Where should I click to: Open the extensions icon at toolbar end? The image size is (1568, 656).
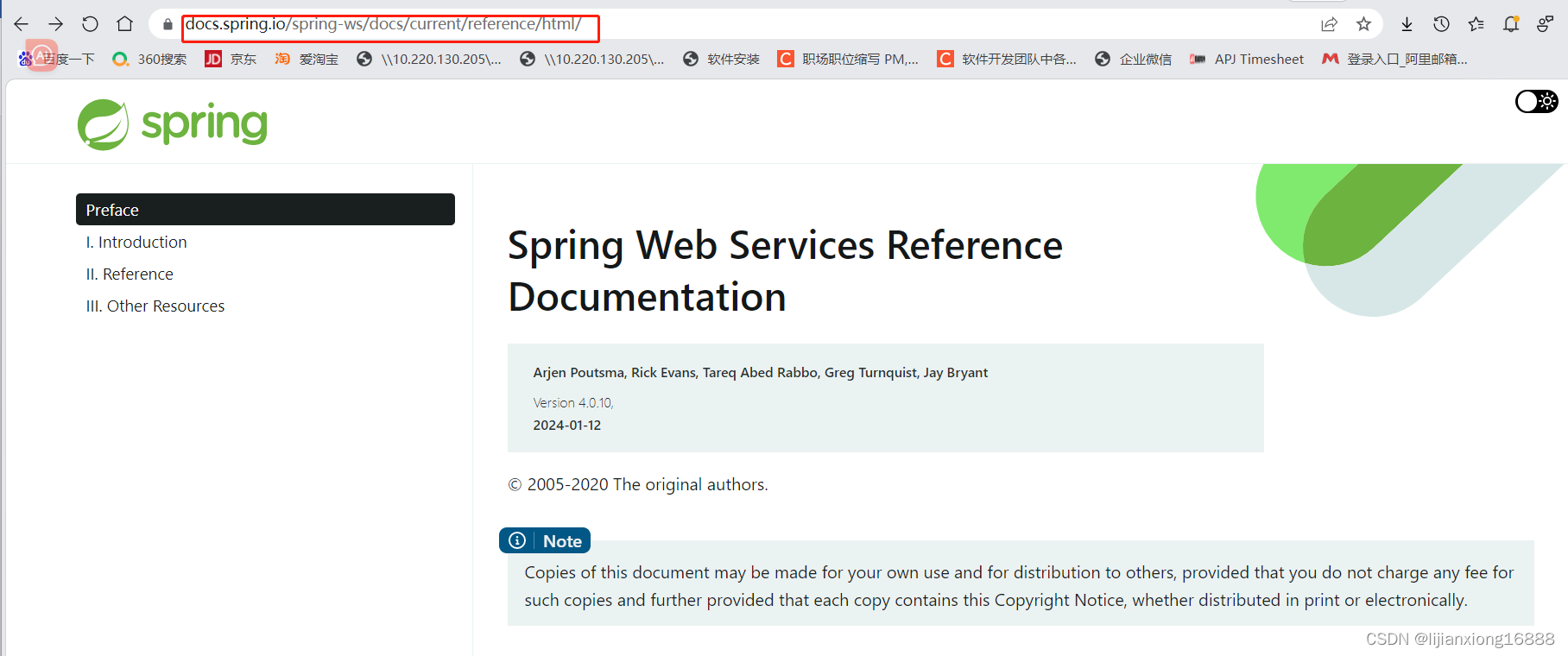pos(1545,24)
